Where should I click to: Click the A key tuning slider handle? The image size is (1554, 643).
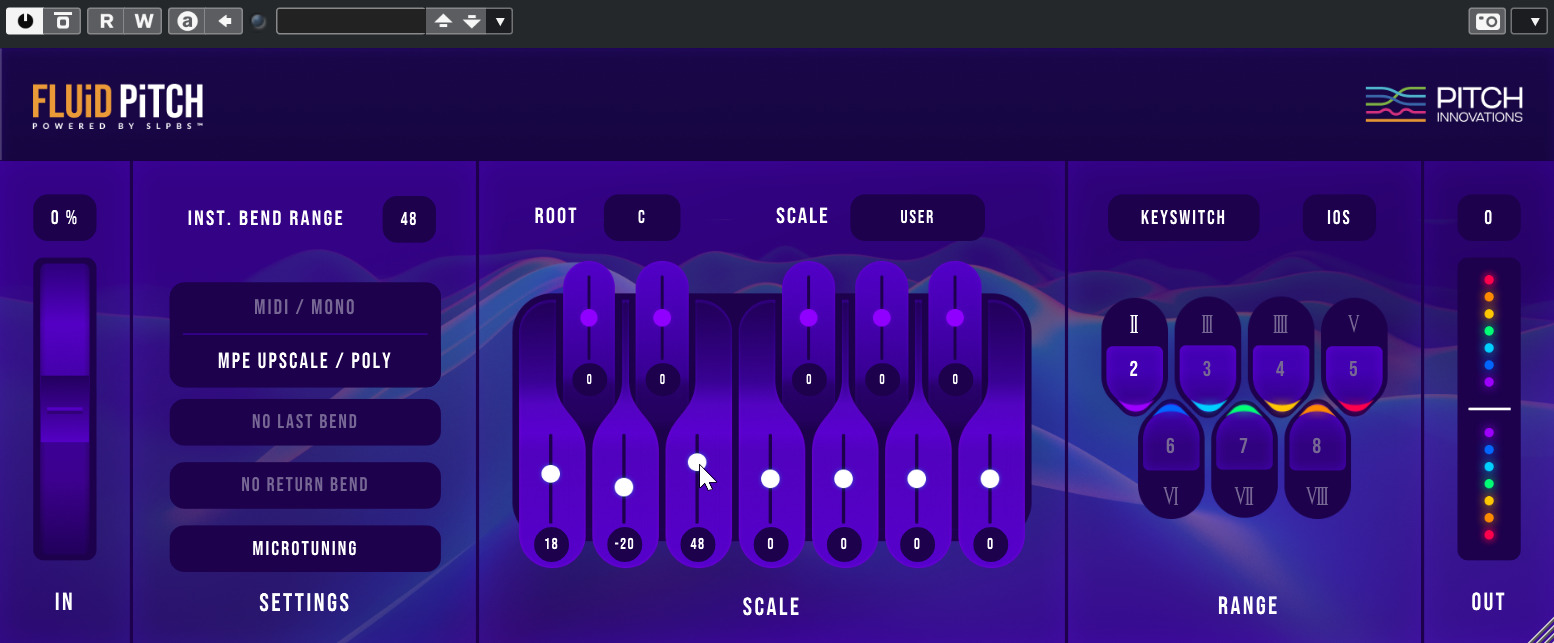(917, 479)
